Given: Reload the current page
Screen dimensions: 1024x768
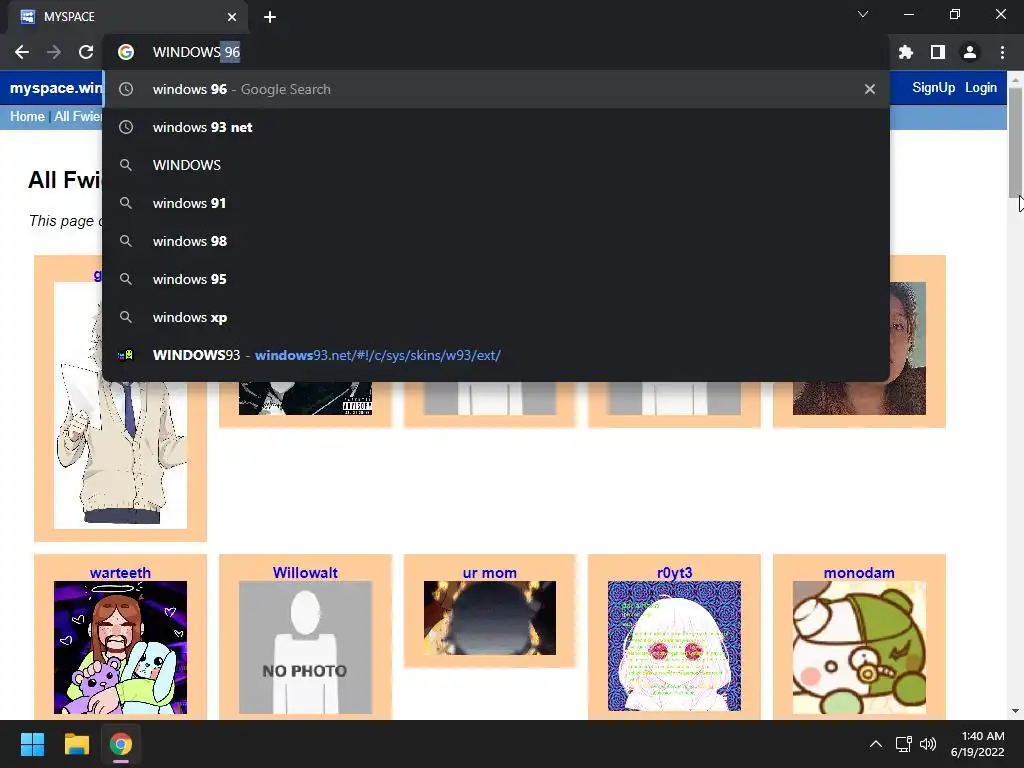Looking at the screenshot, I should tap(86, 52).
